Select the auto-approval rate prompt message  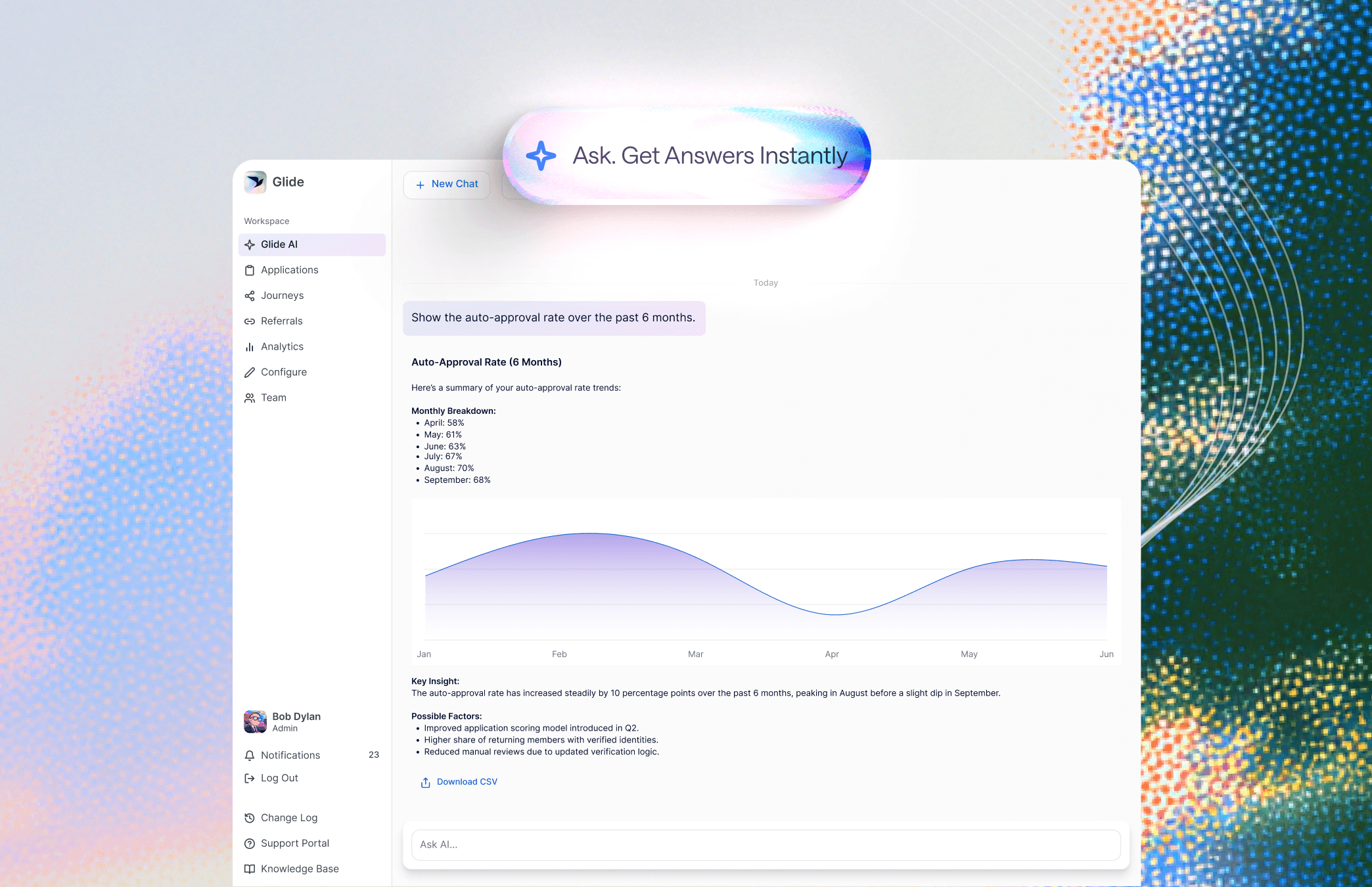553,318
